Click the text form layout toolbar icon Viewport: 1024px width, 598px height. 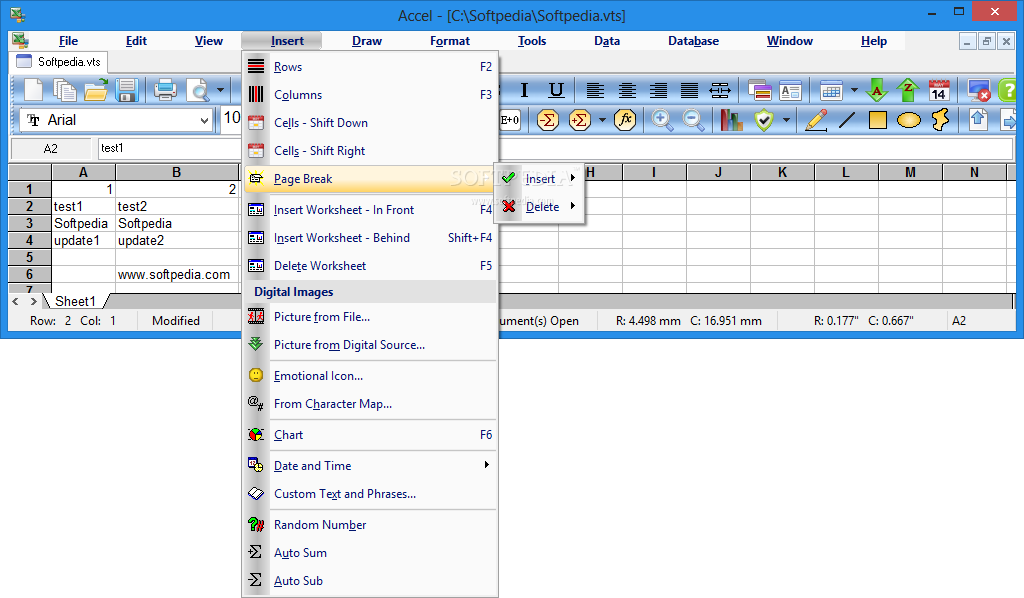coord(791,90)
